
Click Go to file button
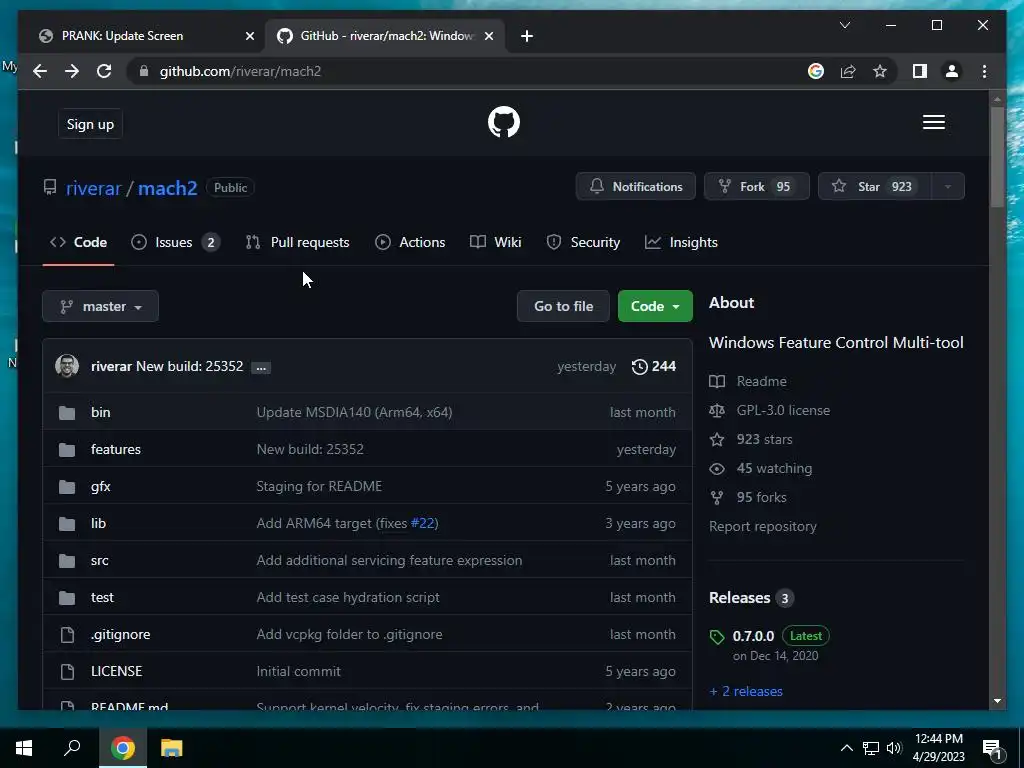(x=563, y=306)
